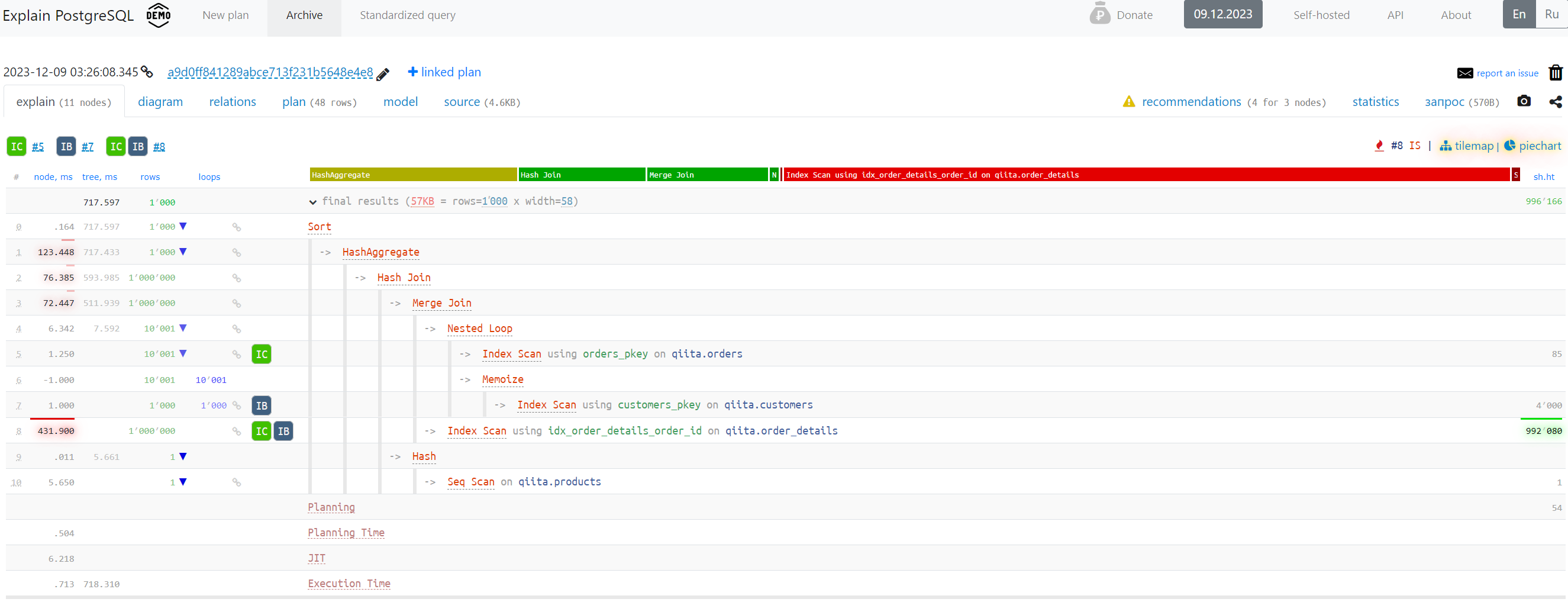Click the report an issue envelope icon
This screenshot has width=1568, height=602.
coord(1465,72)
